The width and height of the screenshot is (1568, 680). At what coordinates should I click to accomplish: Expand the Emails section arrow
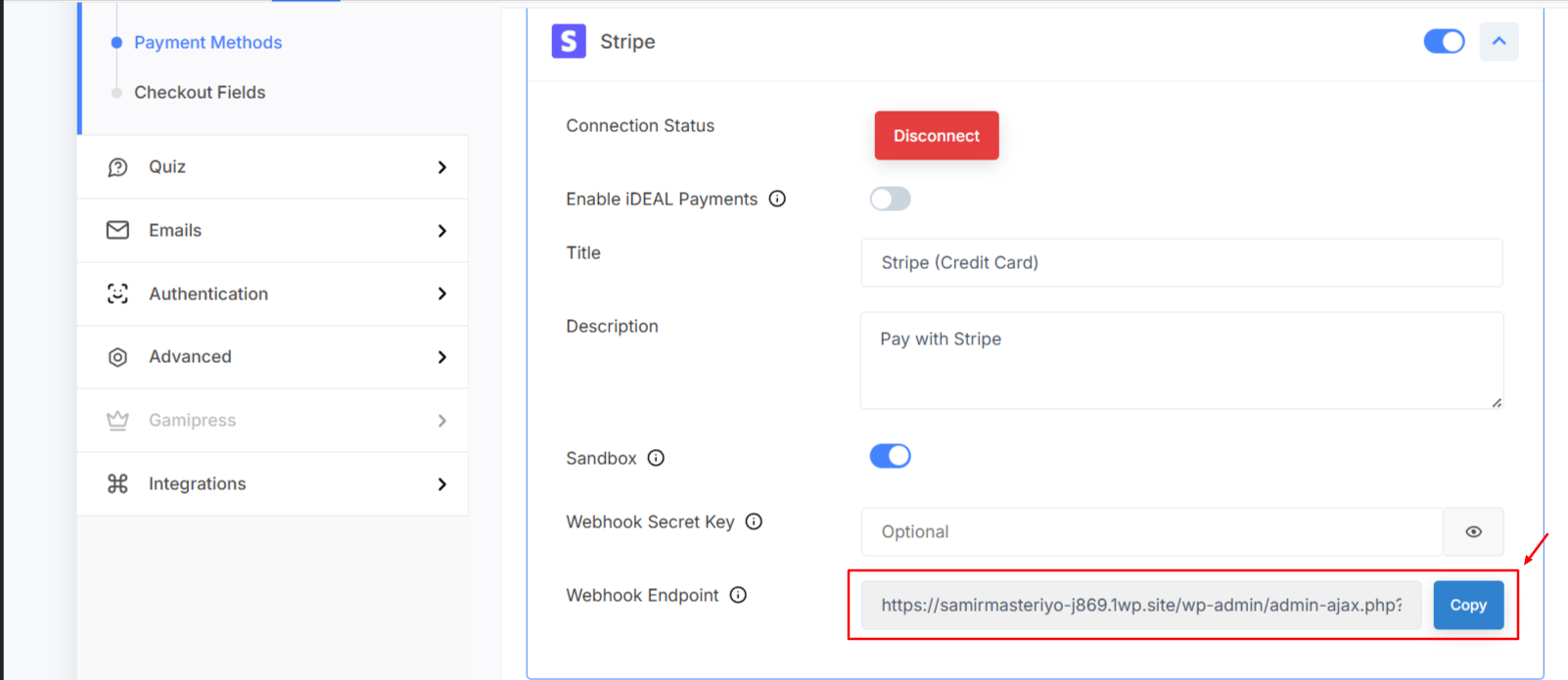tap(442, 231)
